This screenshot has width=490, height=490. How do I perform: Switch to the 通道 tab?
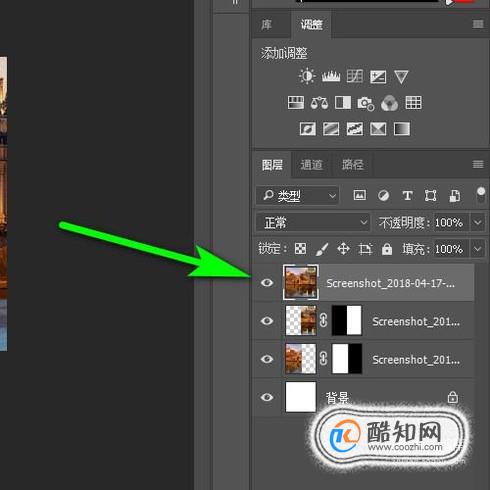pyautogui.click(x=311, y=165)
